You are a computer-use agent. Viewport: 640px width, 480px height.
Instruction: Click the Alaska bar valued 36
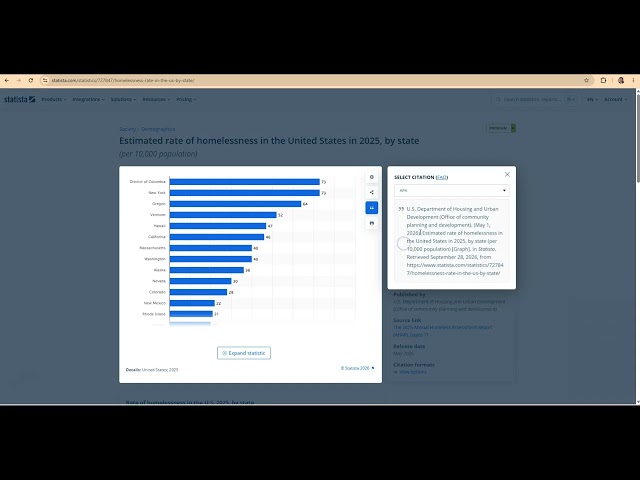pyautogui.click(x=207, y=270)
